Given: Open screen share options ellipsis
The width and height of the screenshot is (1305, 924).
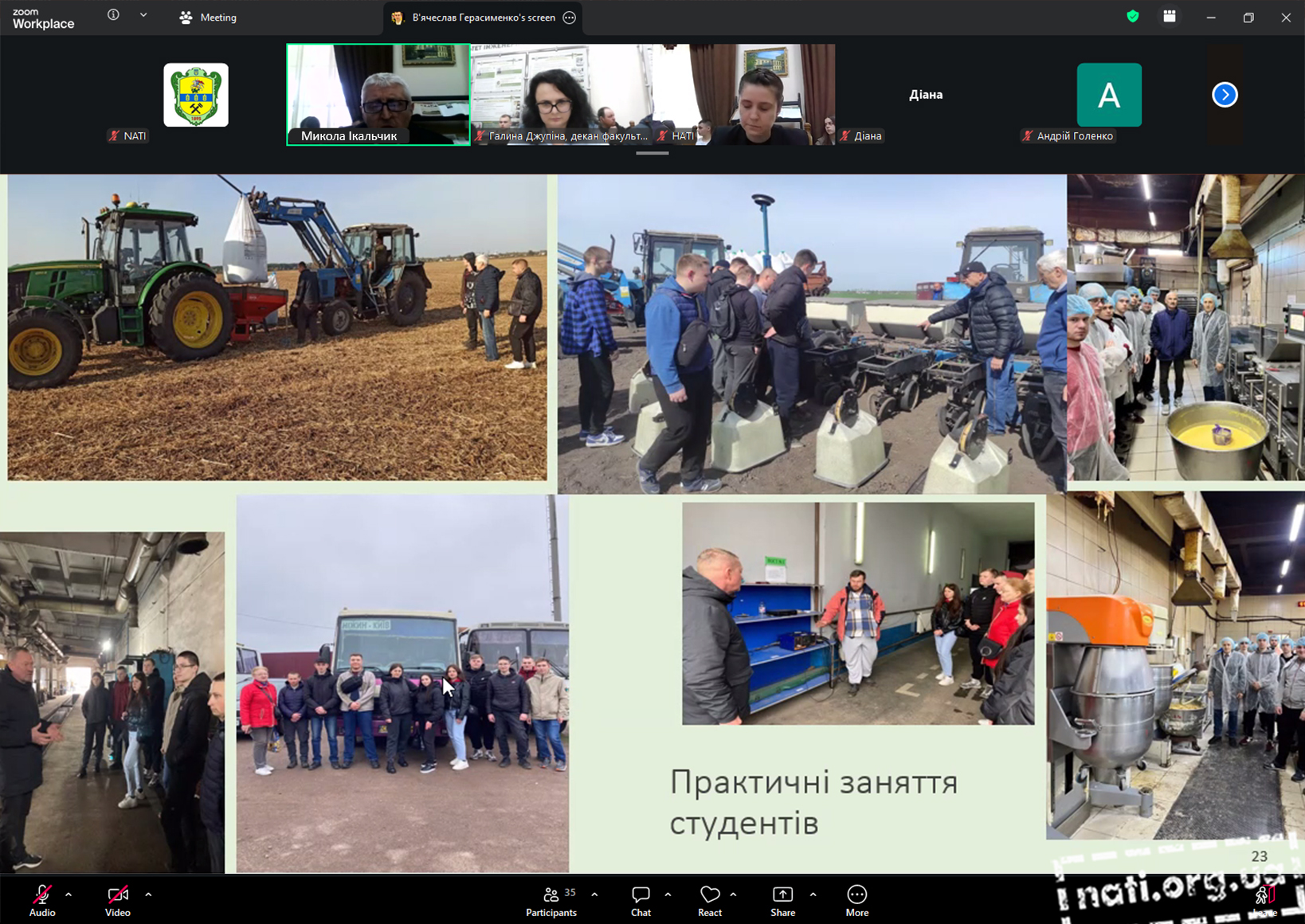Looking at the screenshot, I should pyautogui.click(x=569, y=18).
